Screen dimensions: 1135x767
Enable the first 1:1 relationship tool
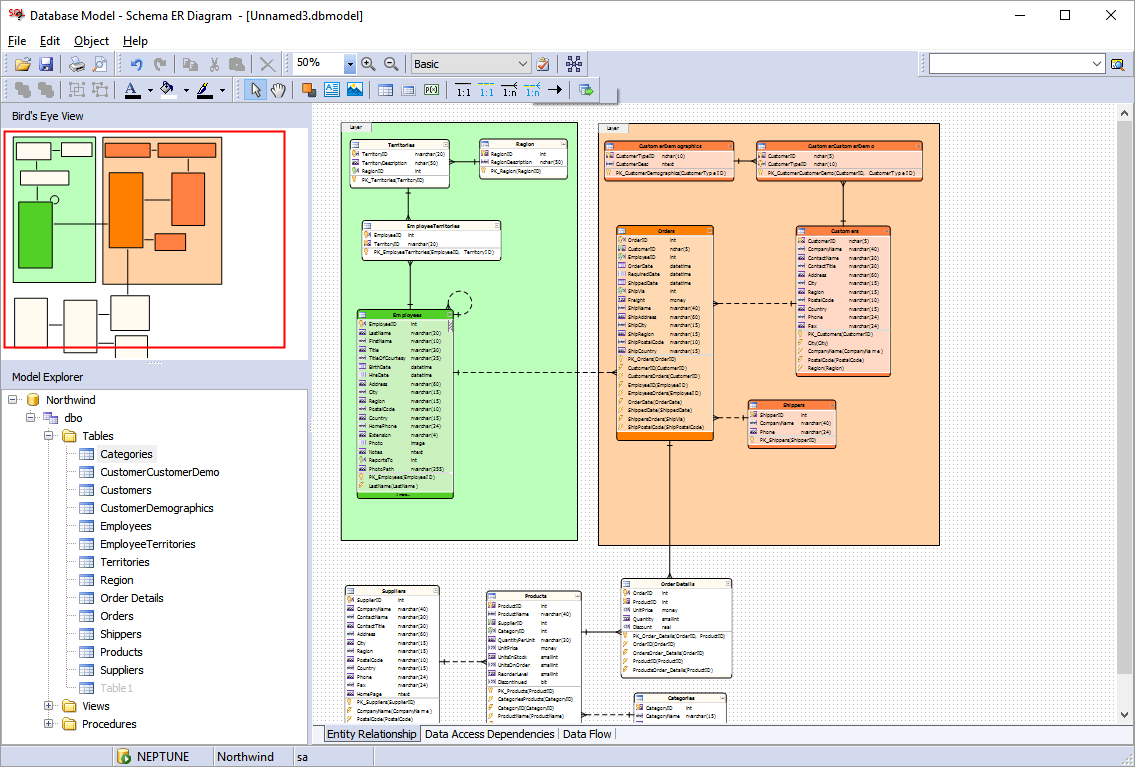(x=463, y=90)
